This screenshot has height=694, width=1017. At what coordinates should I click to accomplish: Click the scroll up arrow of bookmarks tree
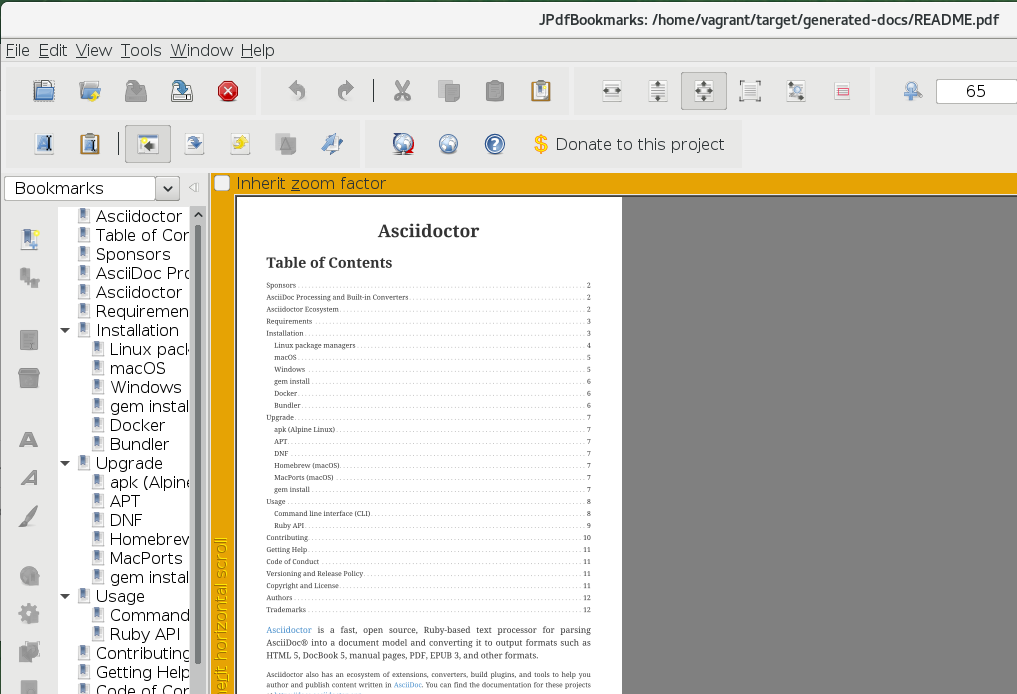[198, 215]
